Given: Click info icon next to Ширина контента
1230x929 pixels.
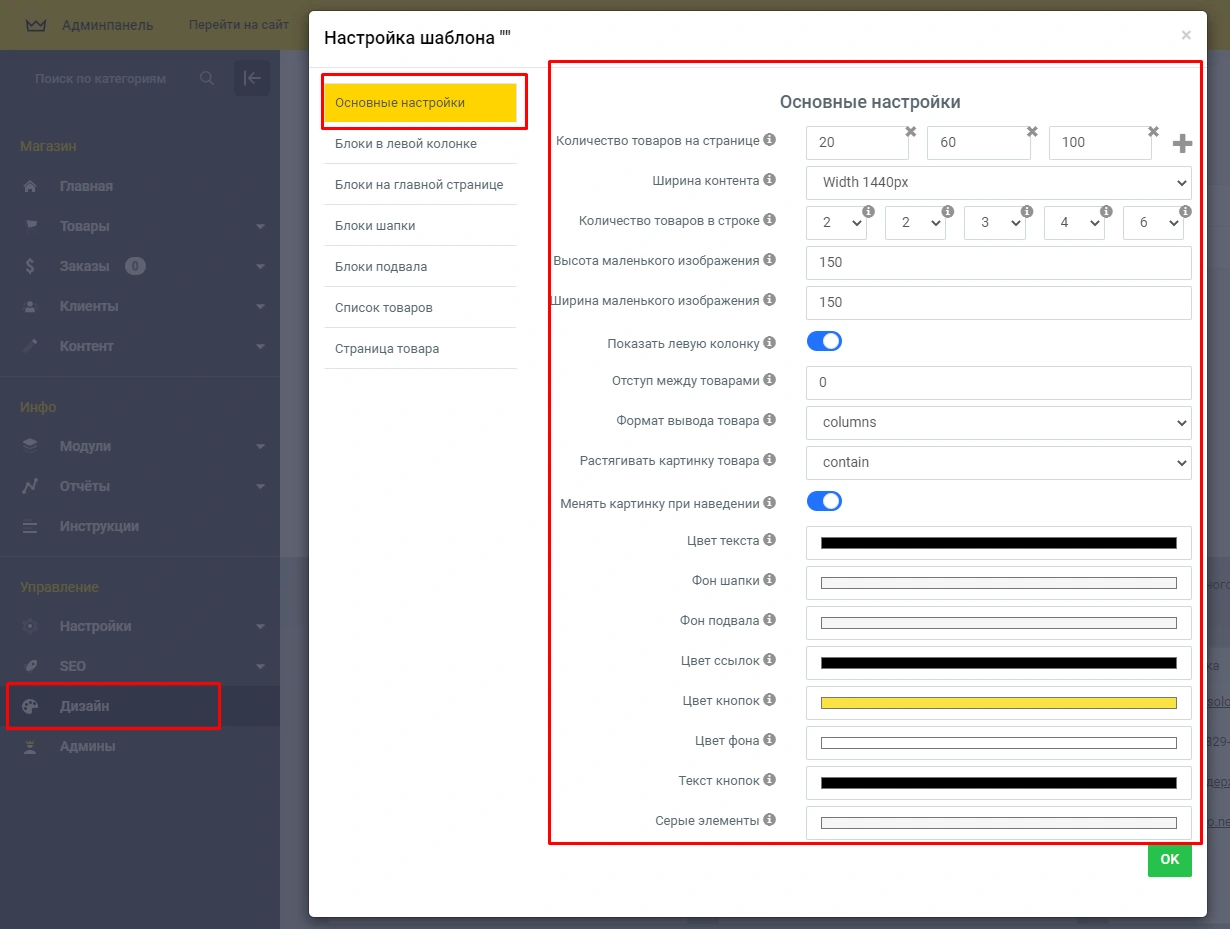Looking at the screenshot, I should [769, 180].
